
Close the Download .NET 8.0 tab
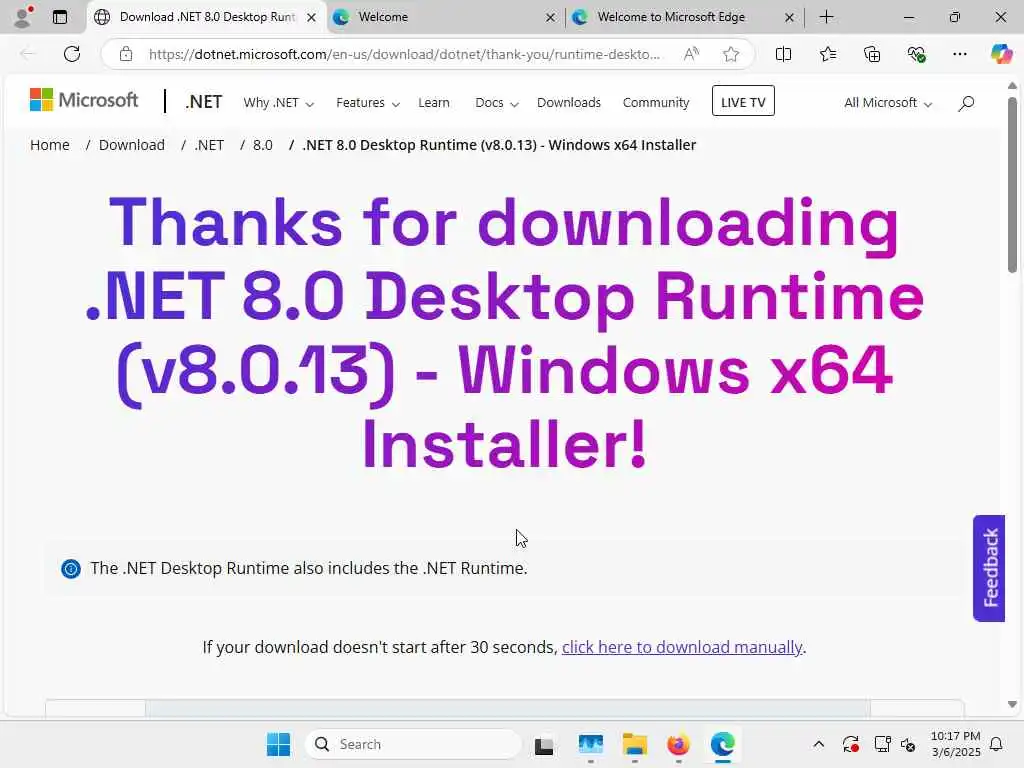pyautogui.click(x=312, y=18)
